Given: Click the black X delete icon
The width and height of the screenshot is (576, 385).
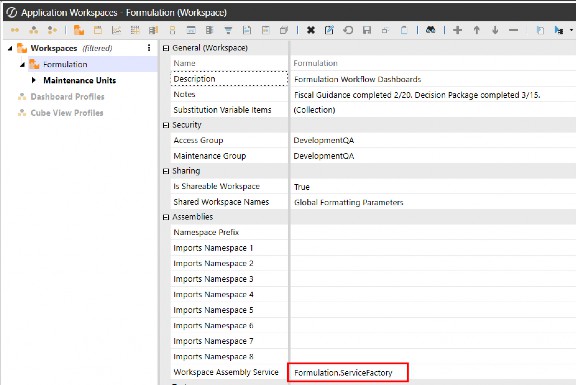Looking at the screenshot, I should click(311, 30).
